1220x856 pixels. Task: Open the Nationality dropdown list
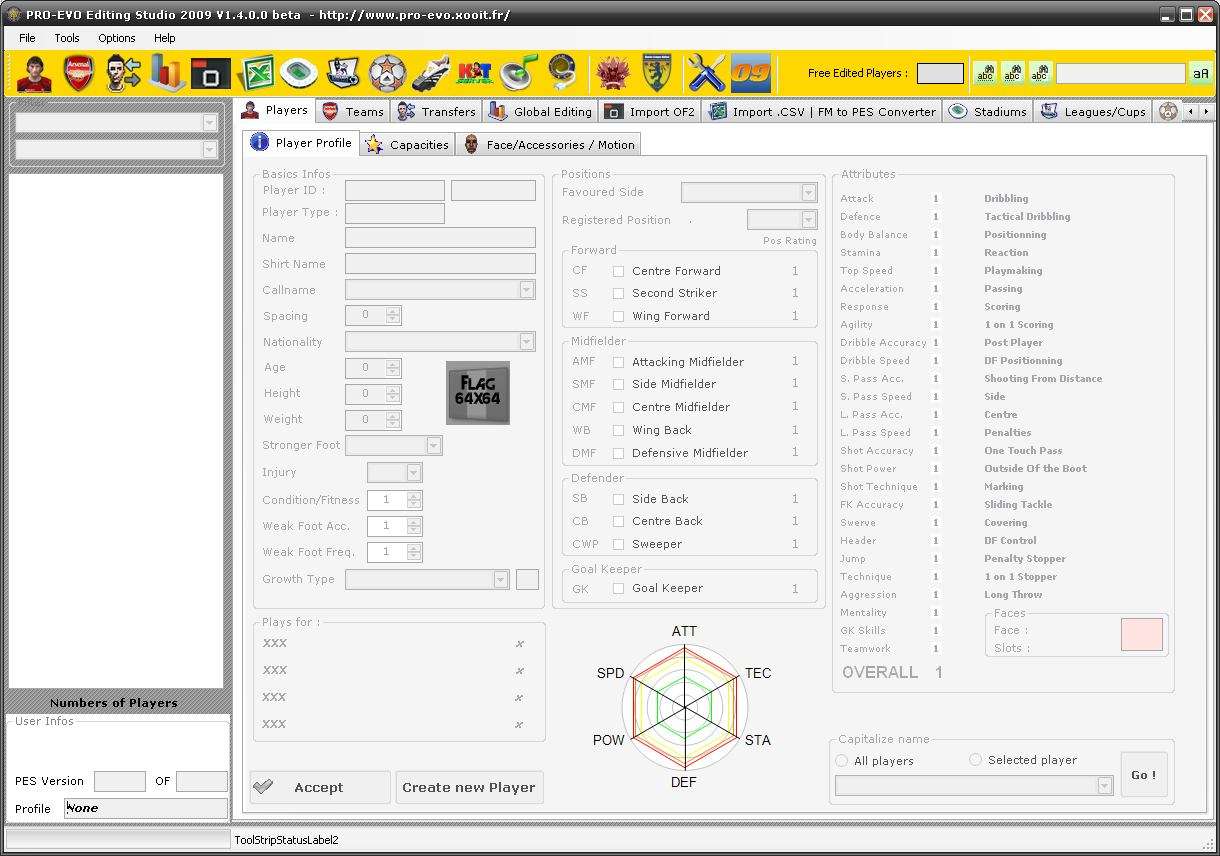[526, 342]
